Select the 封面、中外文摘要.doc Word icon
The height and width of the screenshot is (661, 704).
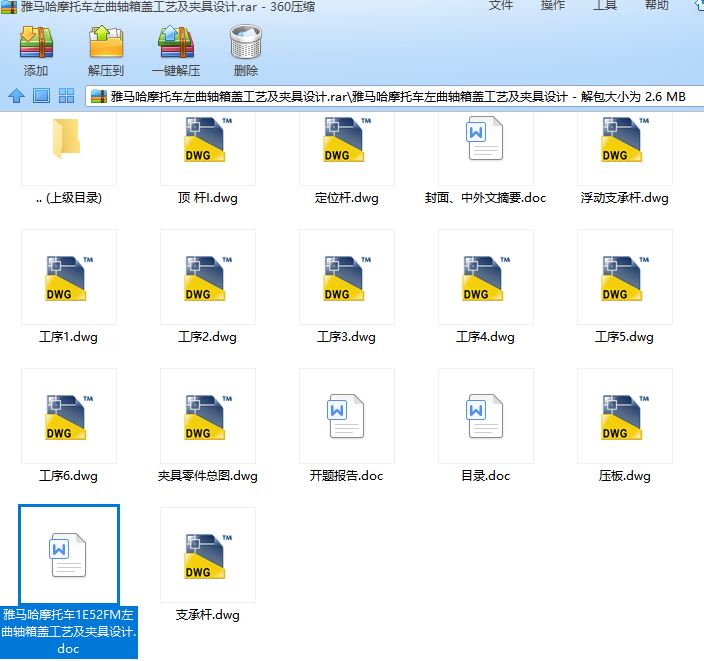click(x=484, y=138)
